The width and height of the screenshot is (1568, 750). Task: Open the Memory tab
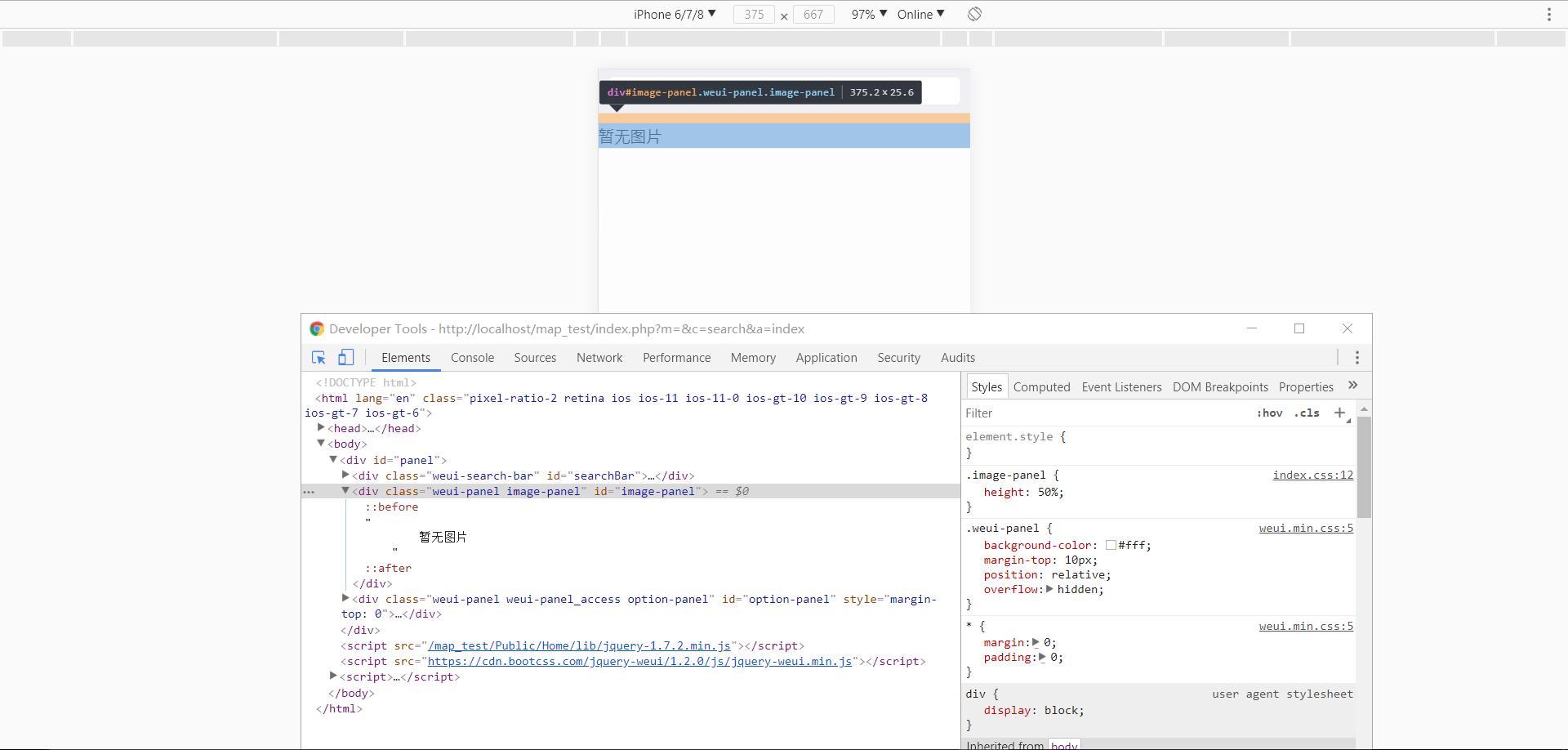[x=753, y=358]
